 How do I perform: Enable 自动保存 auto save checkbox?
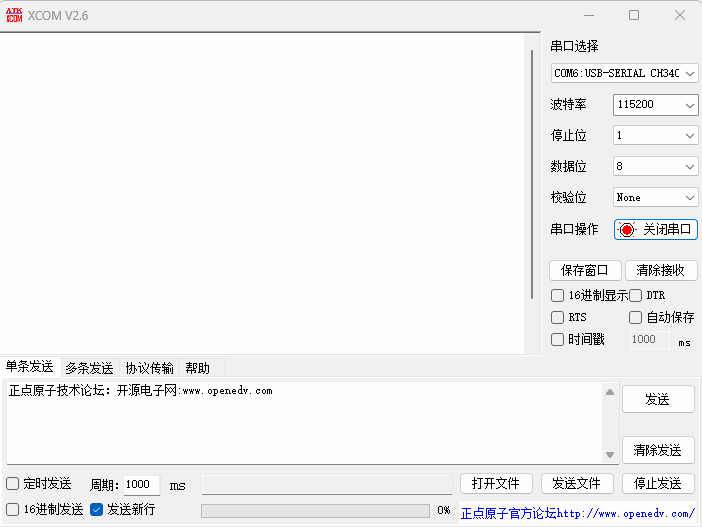click(635, 317)
